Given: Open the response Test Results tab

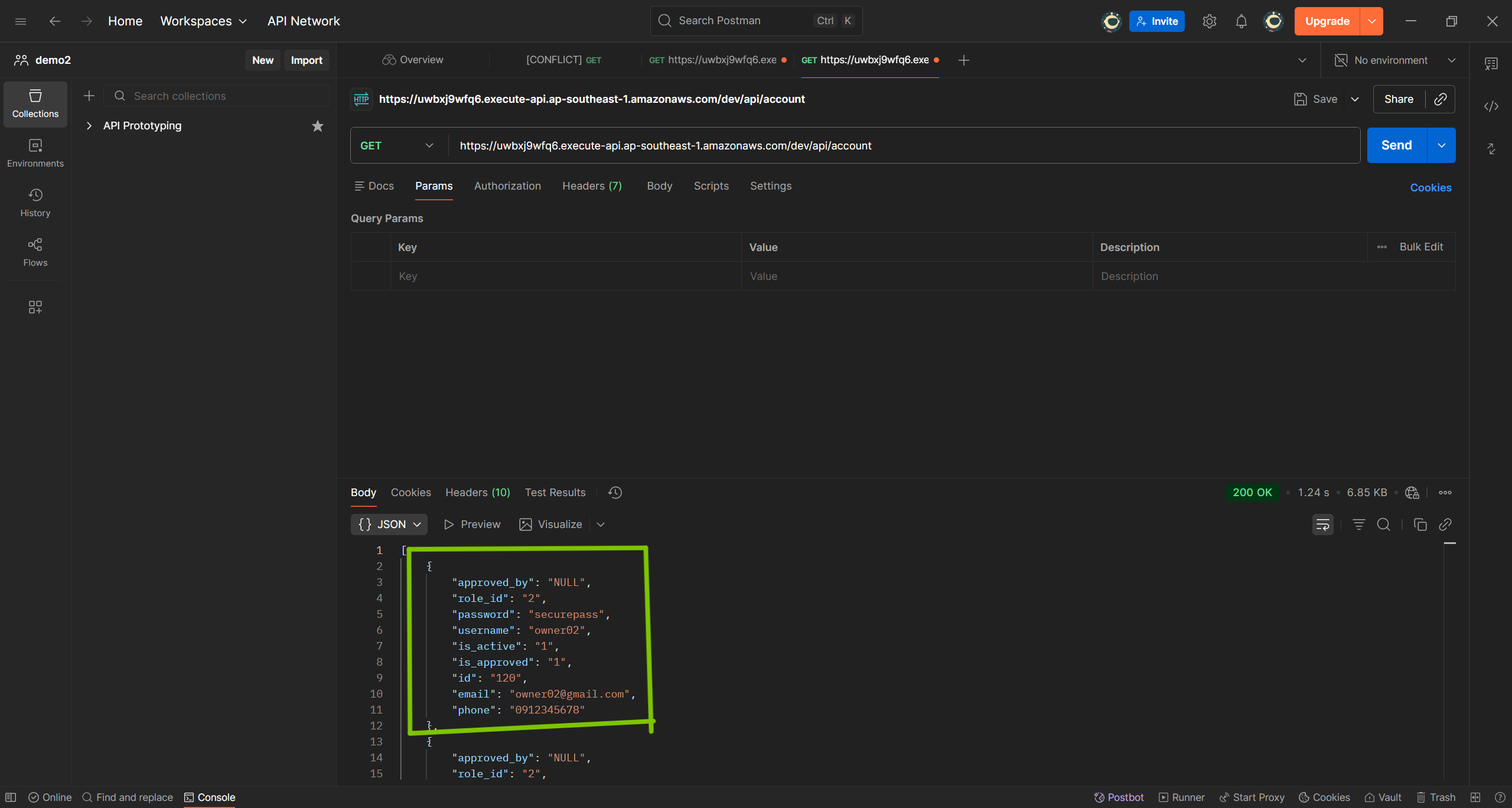Looking at the screenshot, I should point(555,493).
